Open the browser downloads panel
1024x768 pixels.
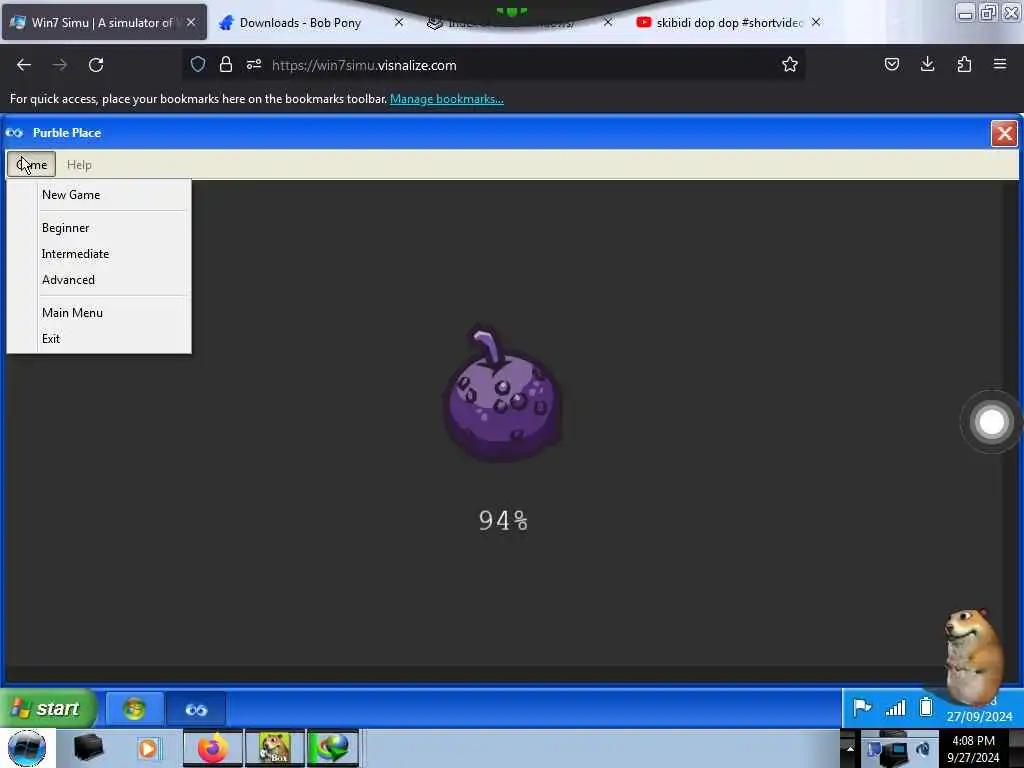(x=927, y=64)
